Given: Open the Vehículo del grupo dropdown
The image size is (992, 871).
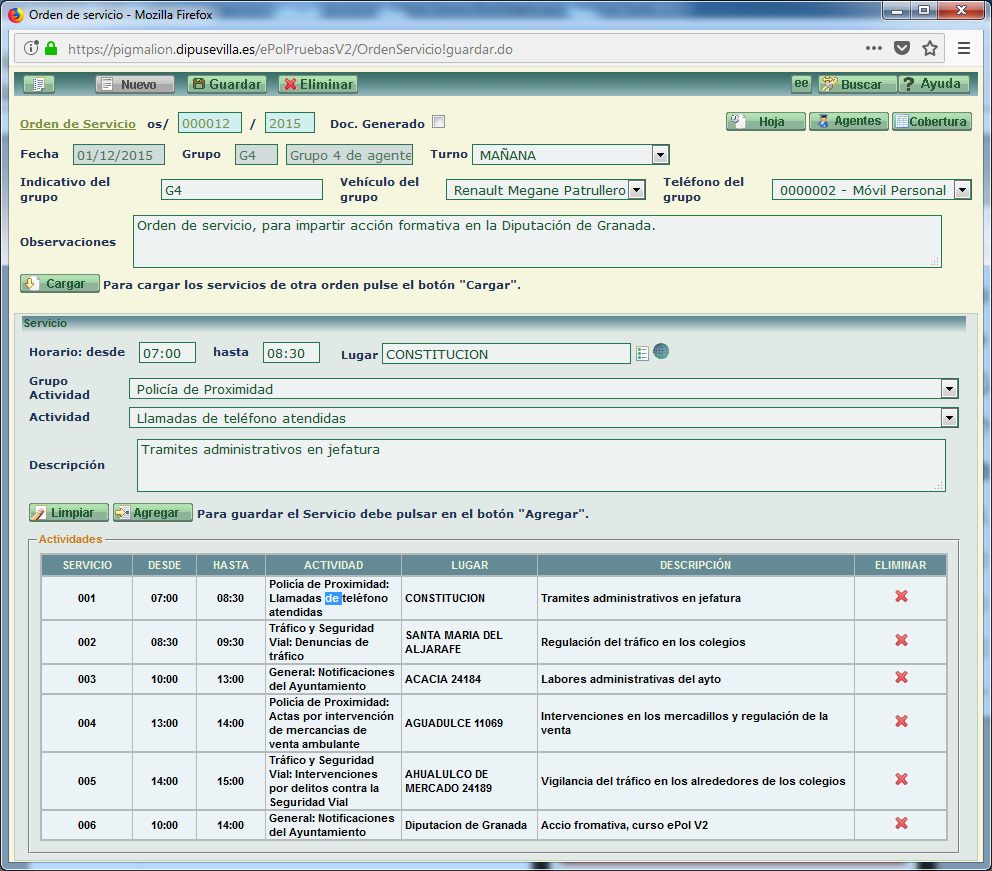Looking at the screenshot, I should (x=636, y=190).
